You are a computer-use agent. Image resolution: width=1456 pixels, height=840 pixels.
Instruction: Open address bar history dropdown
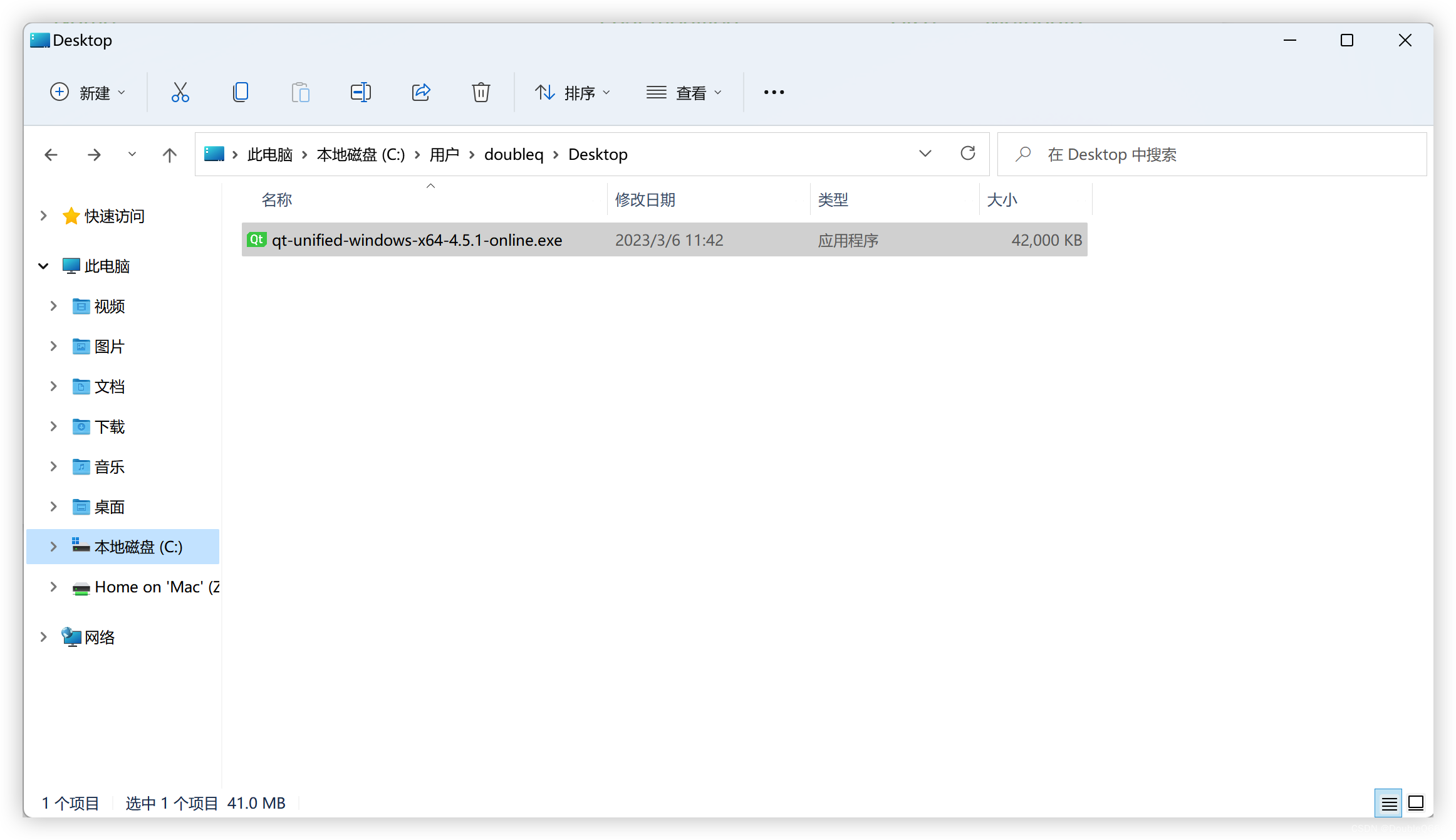pos(925,154)
